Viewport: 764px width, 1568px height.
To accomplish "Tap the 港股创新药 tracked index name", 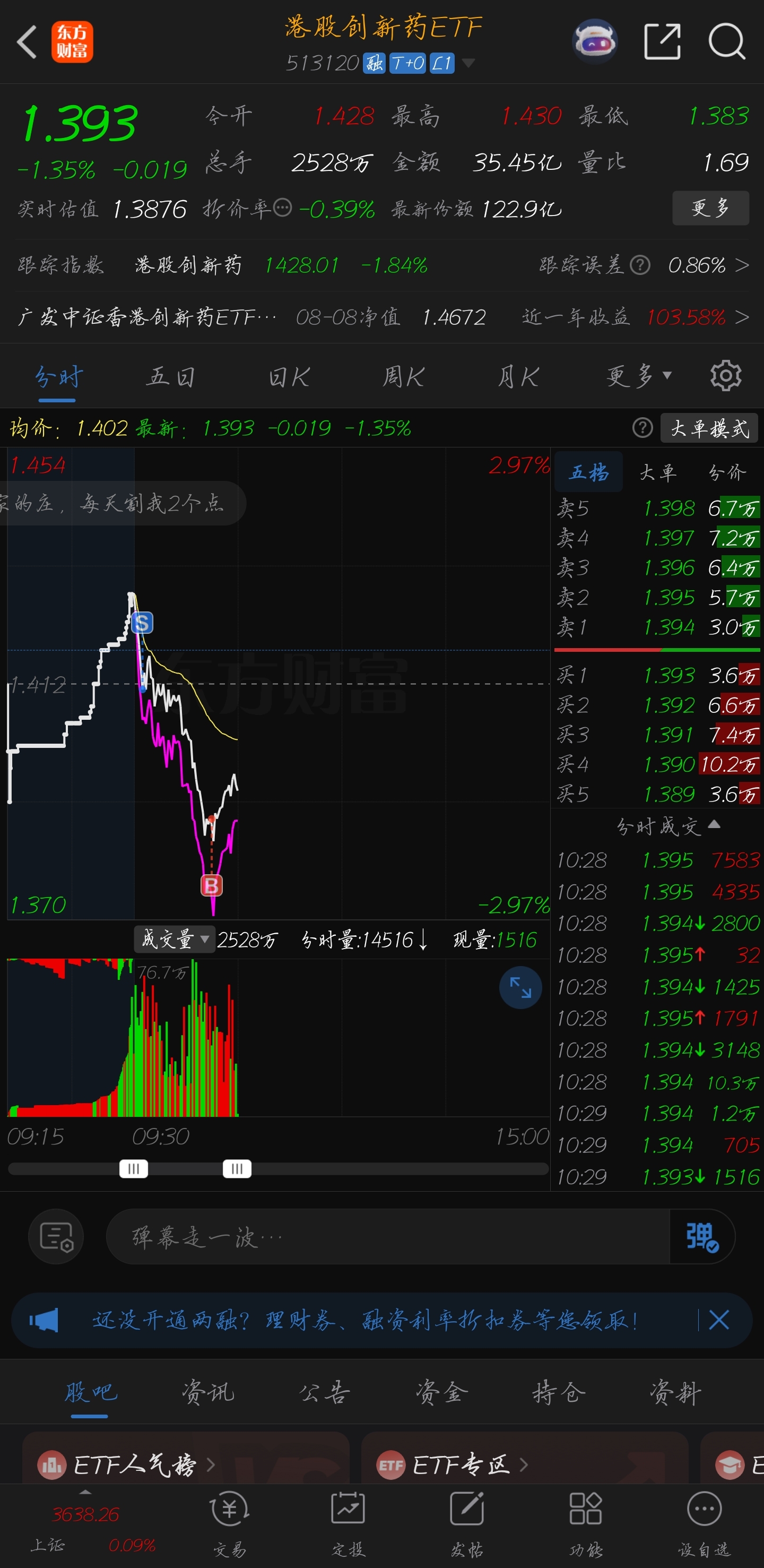I will pos(188,265).
